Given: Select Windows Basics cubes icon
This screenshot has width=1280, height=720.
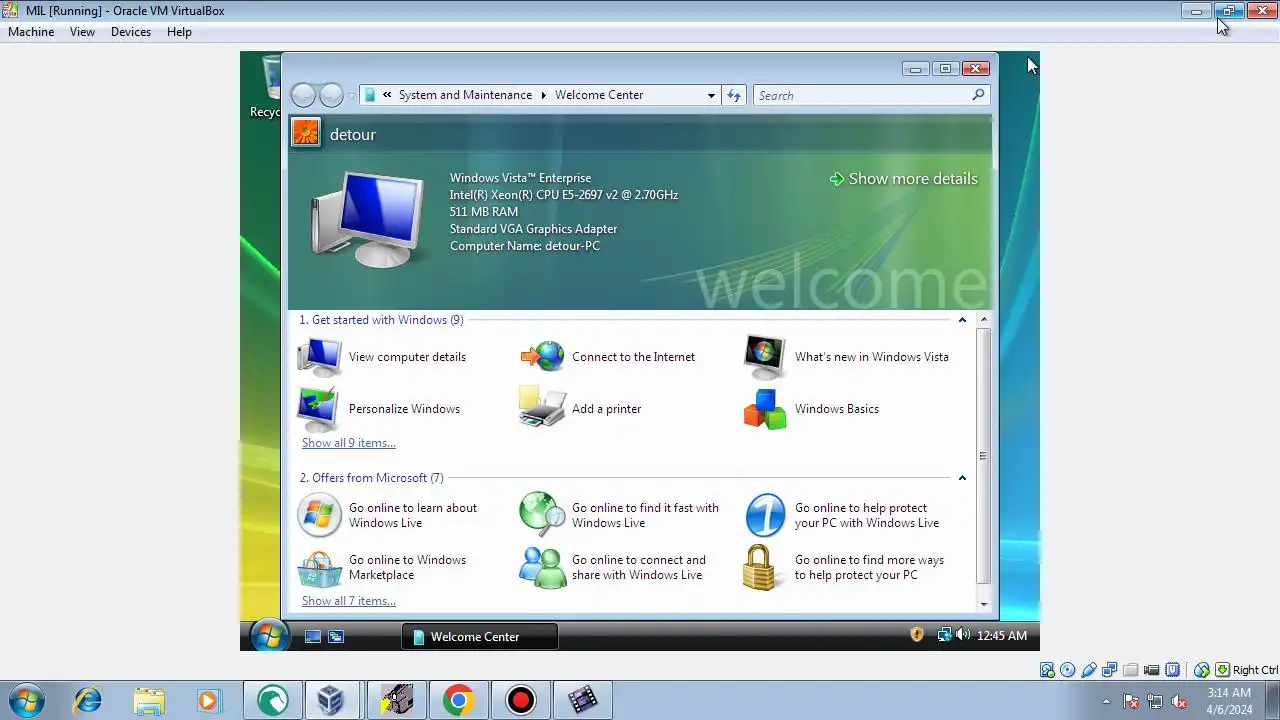Looking at the screenshot, I should coord(765,409).
